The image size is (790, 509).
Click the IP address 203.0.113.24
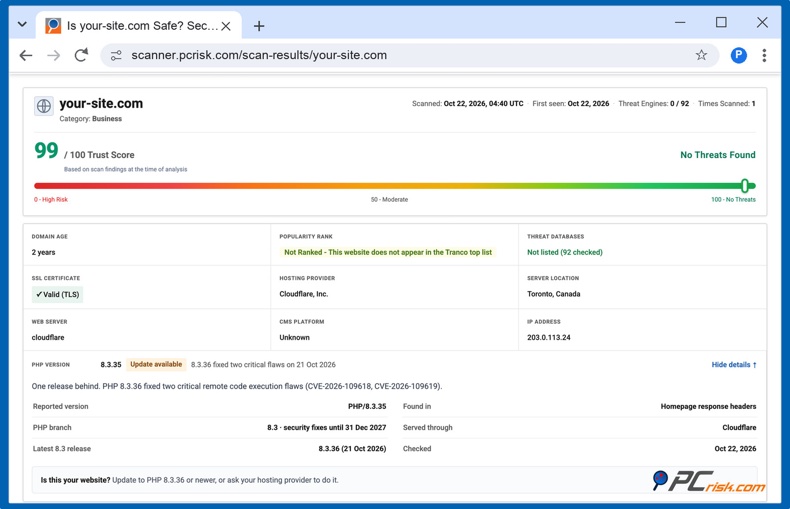coord(549,337)
